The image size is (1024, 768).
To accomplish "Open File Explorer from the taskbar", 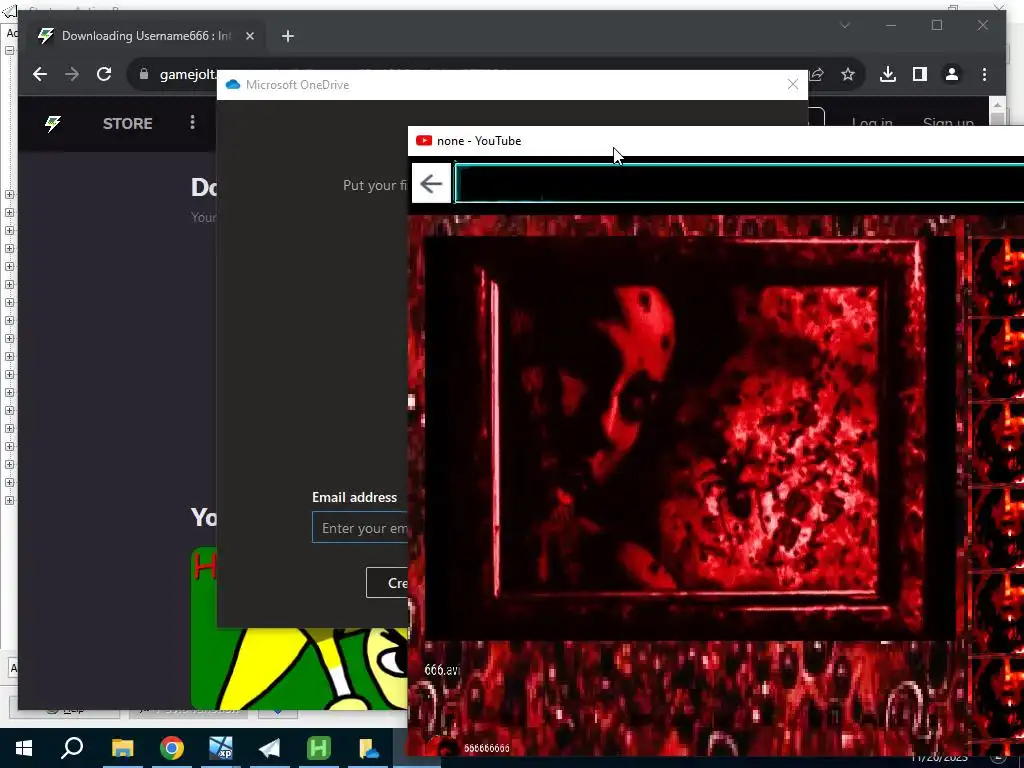I will (x=122, y=748).
